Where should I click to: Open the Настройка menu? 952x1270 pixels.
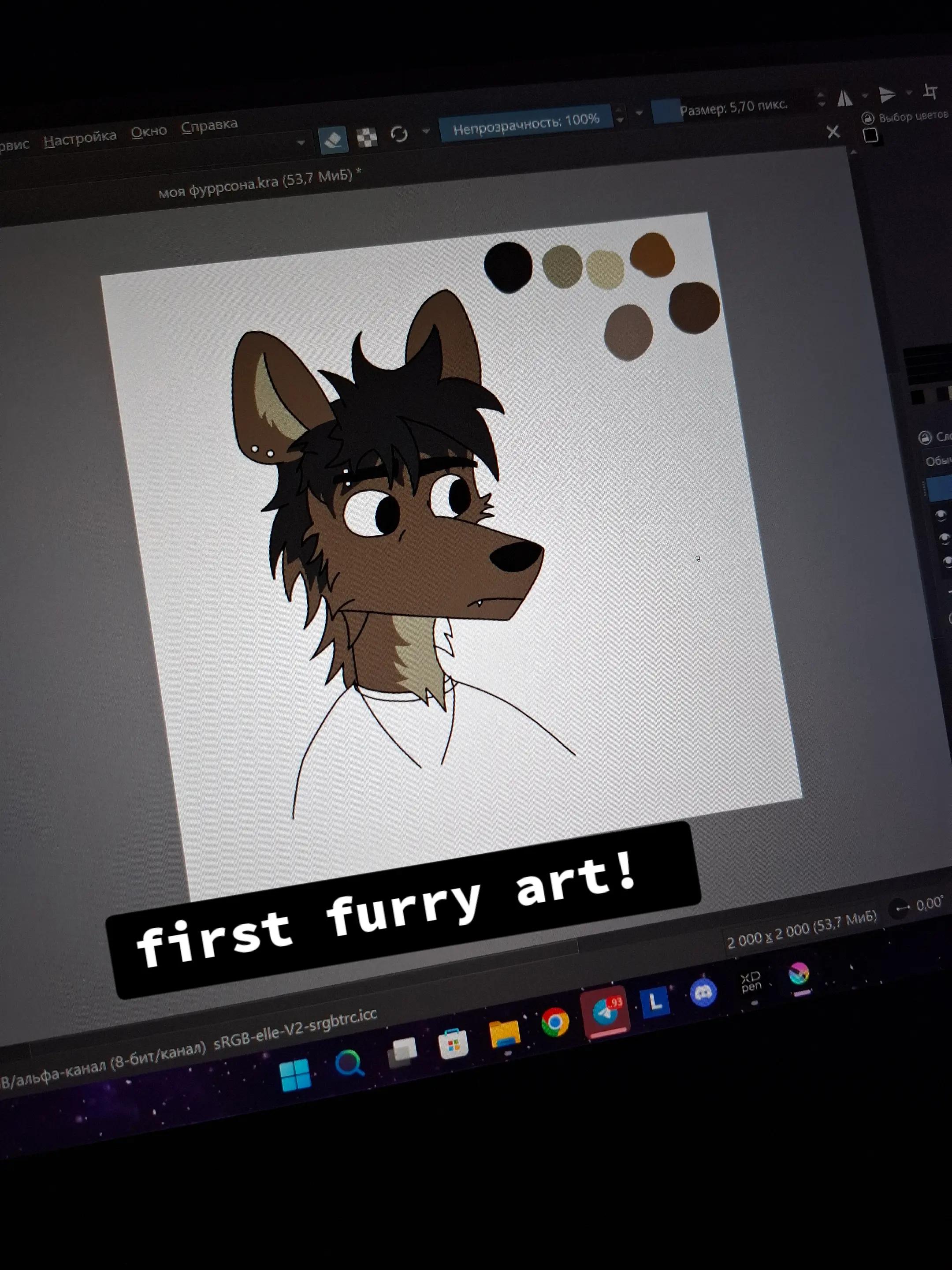[80, 138]
